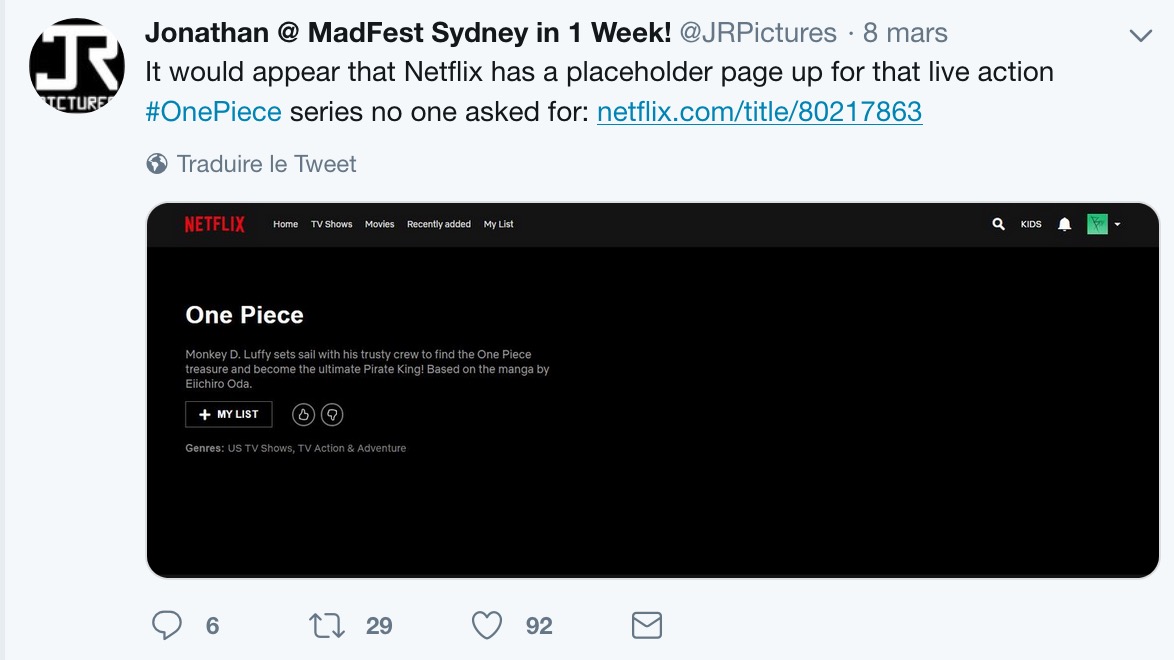The image size is (1174, 660).
Task: Click the globe icon beside Traduire
Action: tap(157, 164)
